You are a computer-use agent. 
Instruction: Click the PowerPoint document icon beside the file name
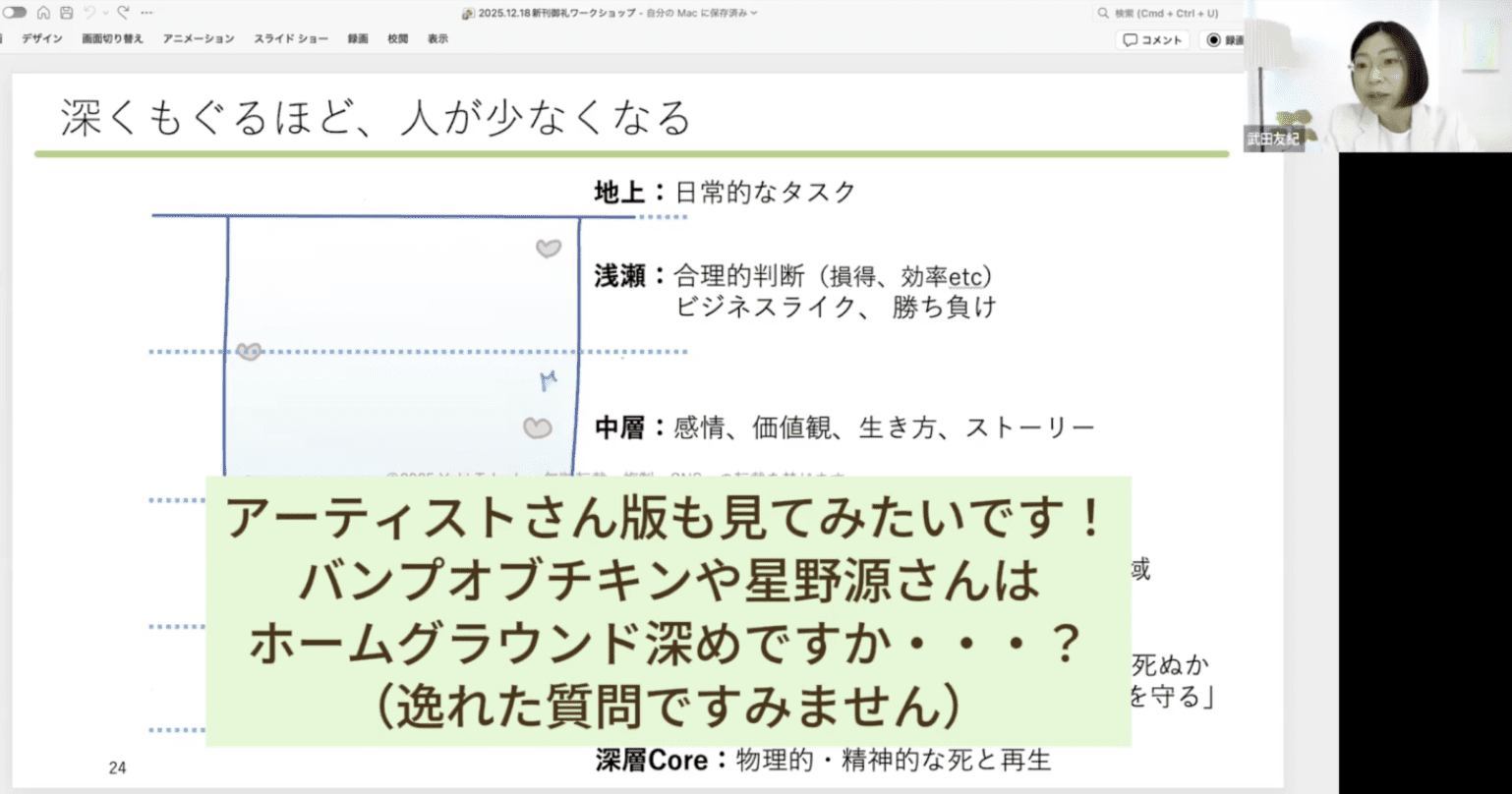468,13
